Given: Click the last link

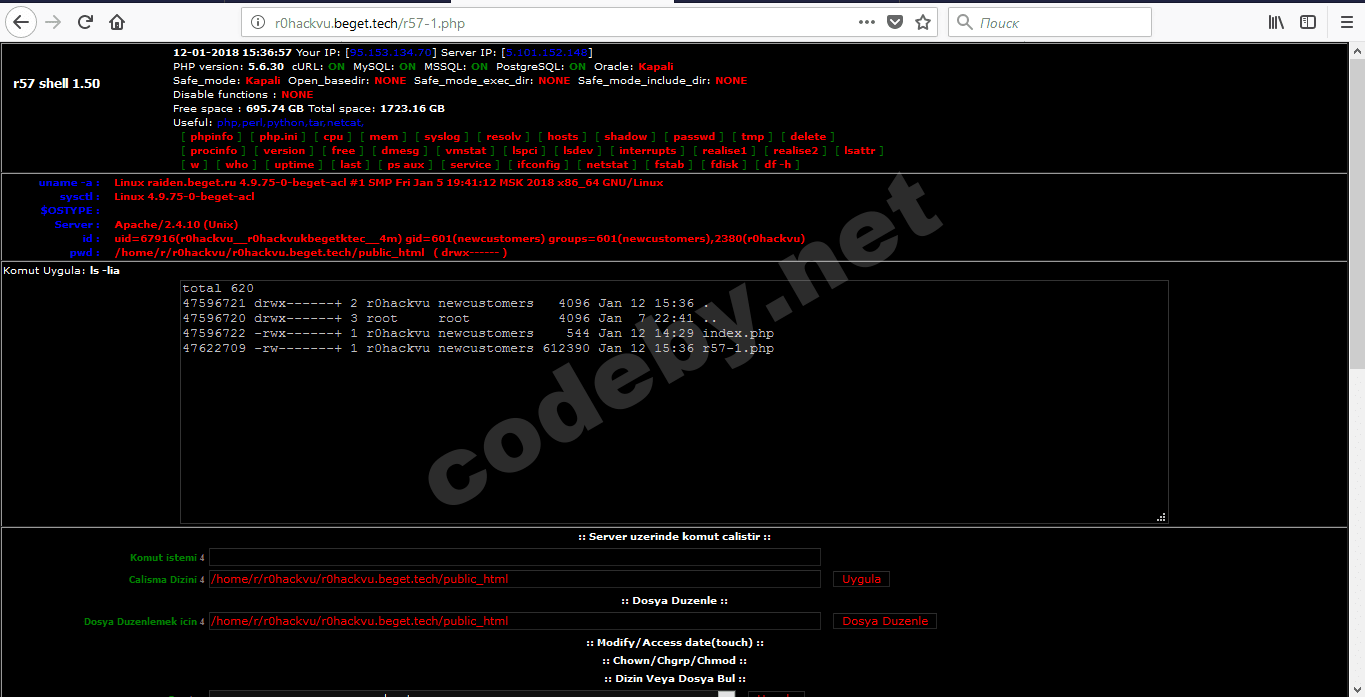Looking at the screenshot, I should coord(350,164).
